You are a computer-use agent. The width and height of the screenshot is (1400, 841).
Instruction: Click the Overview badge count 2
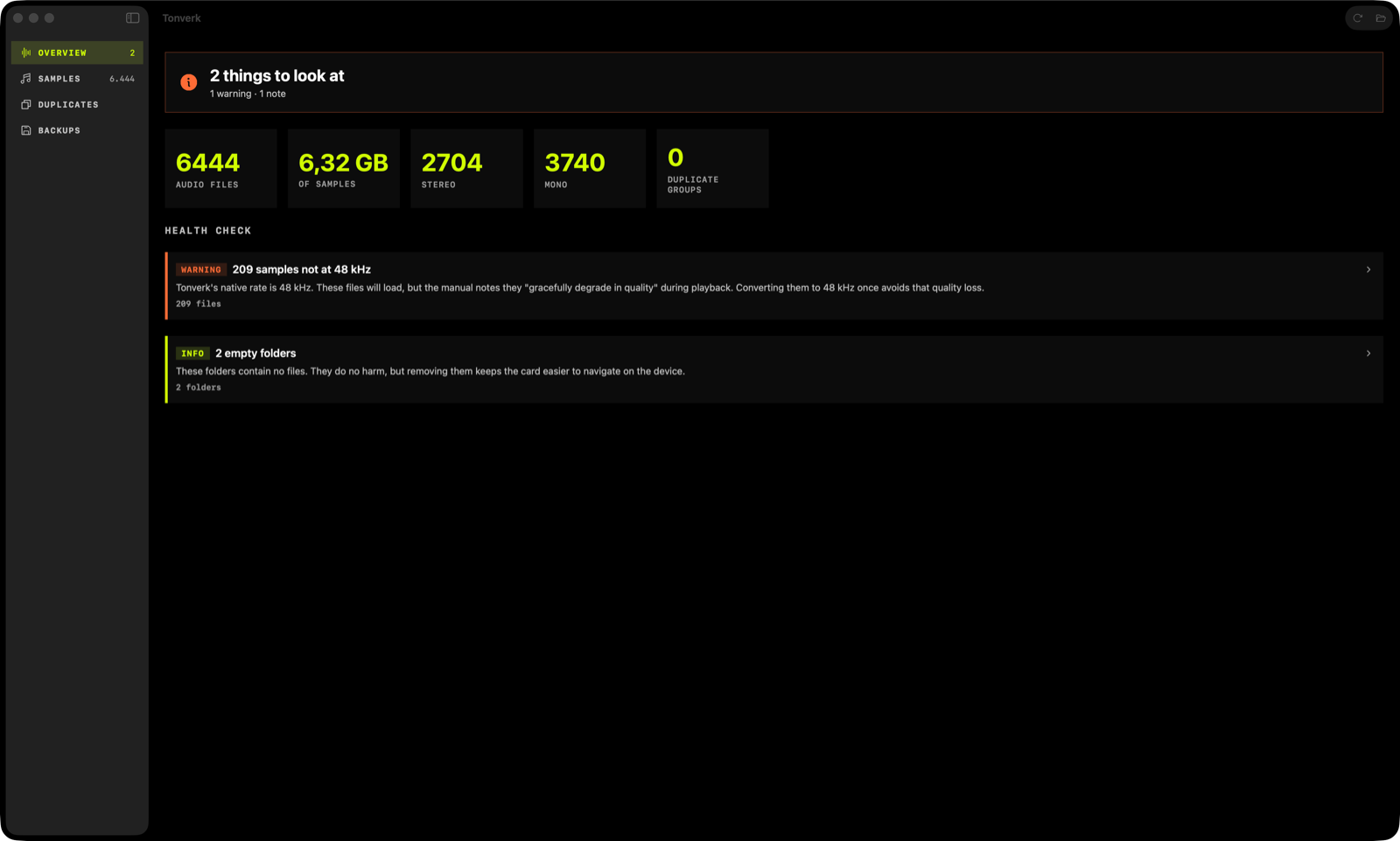click(x=132, y=53)
